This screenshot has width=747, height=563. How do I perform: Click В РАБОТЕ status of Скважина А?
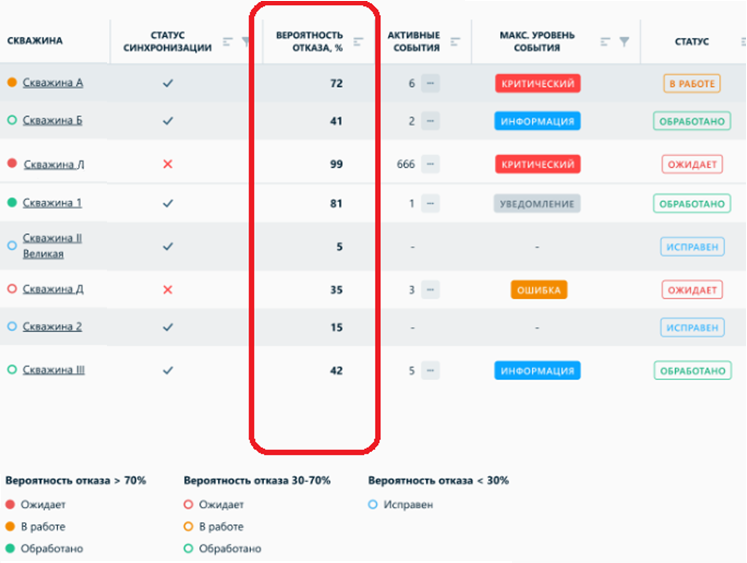coord(692,83)
